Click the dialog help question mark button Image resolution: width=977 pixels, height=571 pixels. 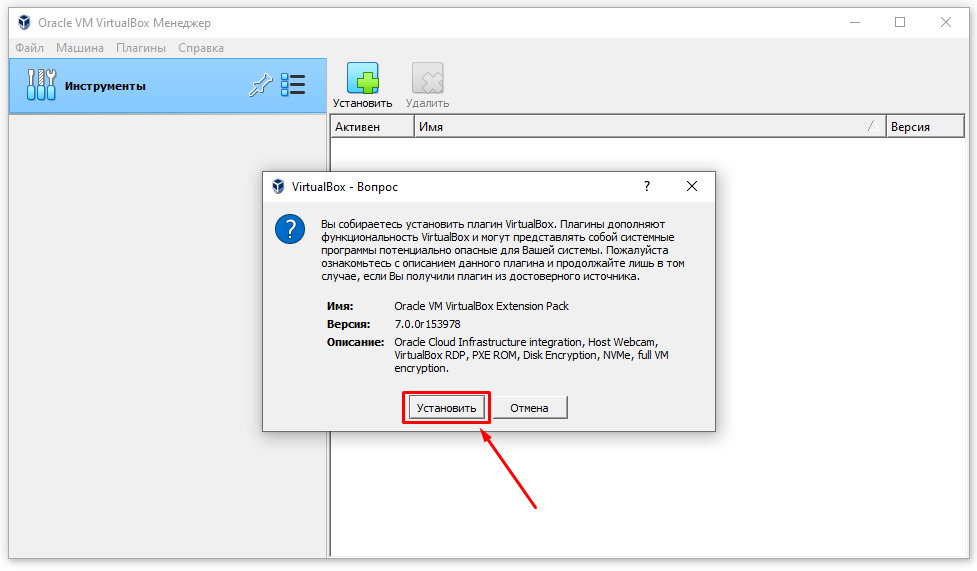pyautogui.click(x=647, y=186)
